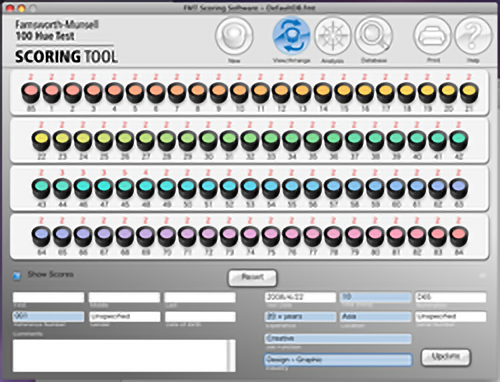Select the yellow cap numbered 22
500x382 pixels.
41,140
